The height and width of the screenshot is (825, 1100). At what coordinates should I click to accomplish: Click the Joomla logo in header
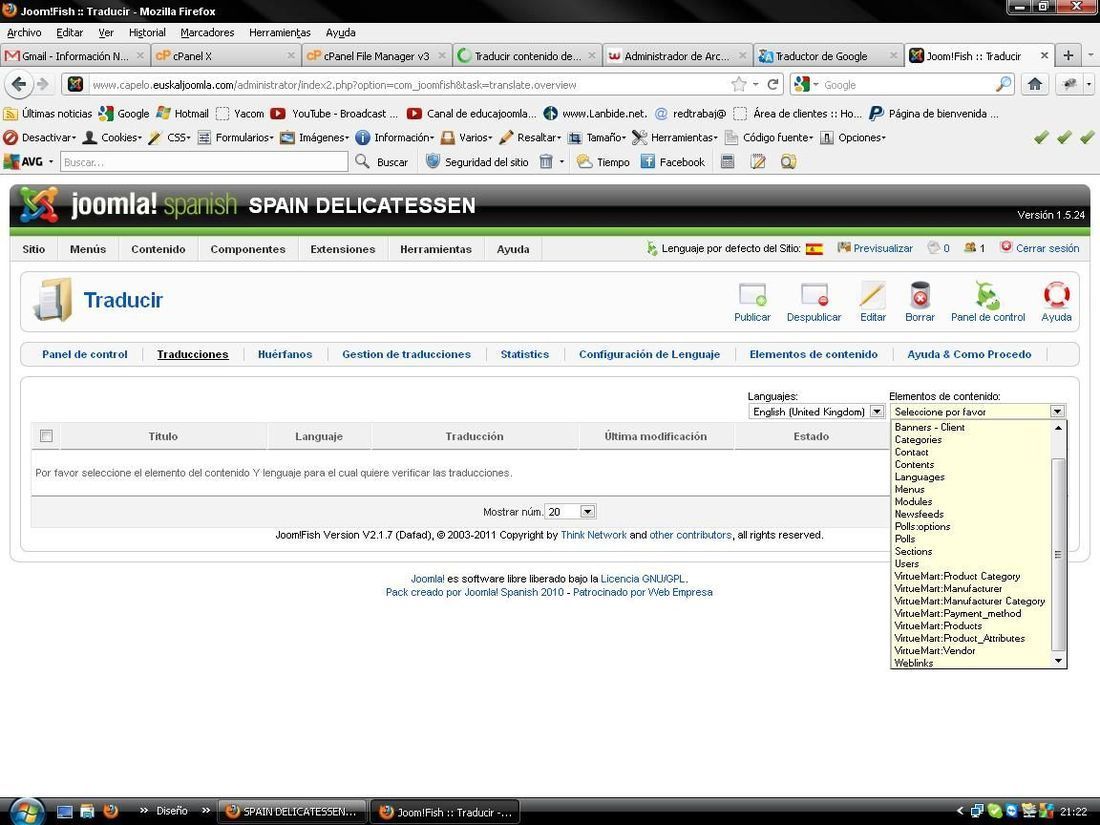40,205
